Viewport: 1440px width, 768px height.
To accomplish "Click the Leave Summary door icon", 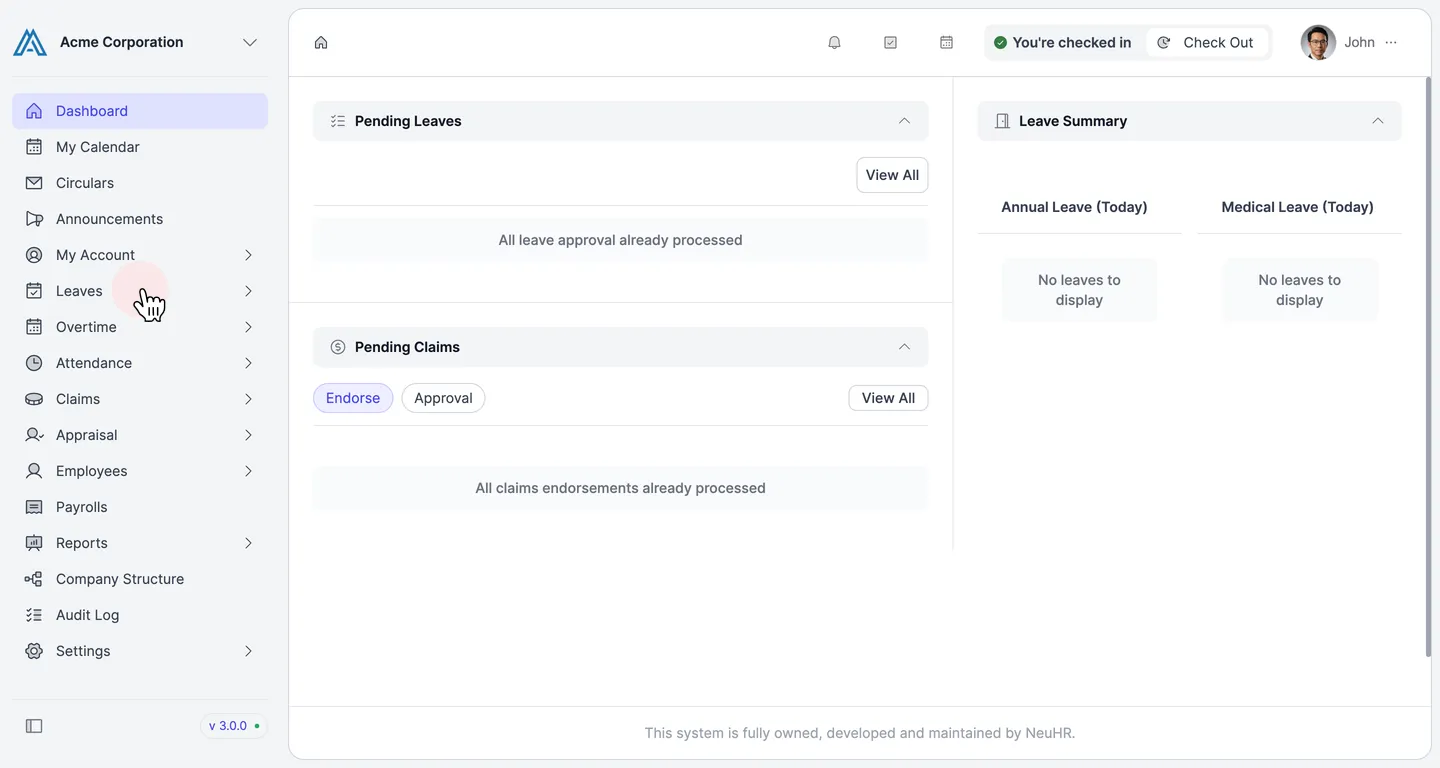I will [1002, 121].
